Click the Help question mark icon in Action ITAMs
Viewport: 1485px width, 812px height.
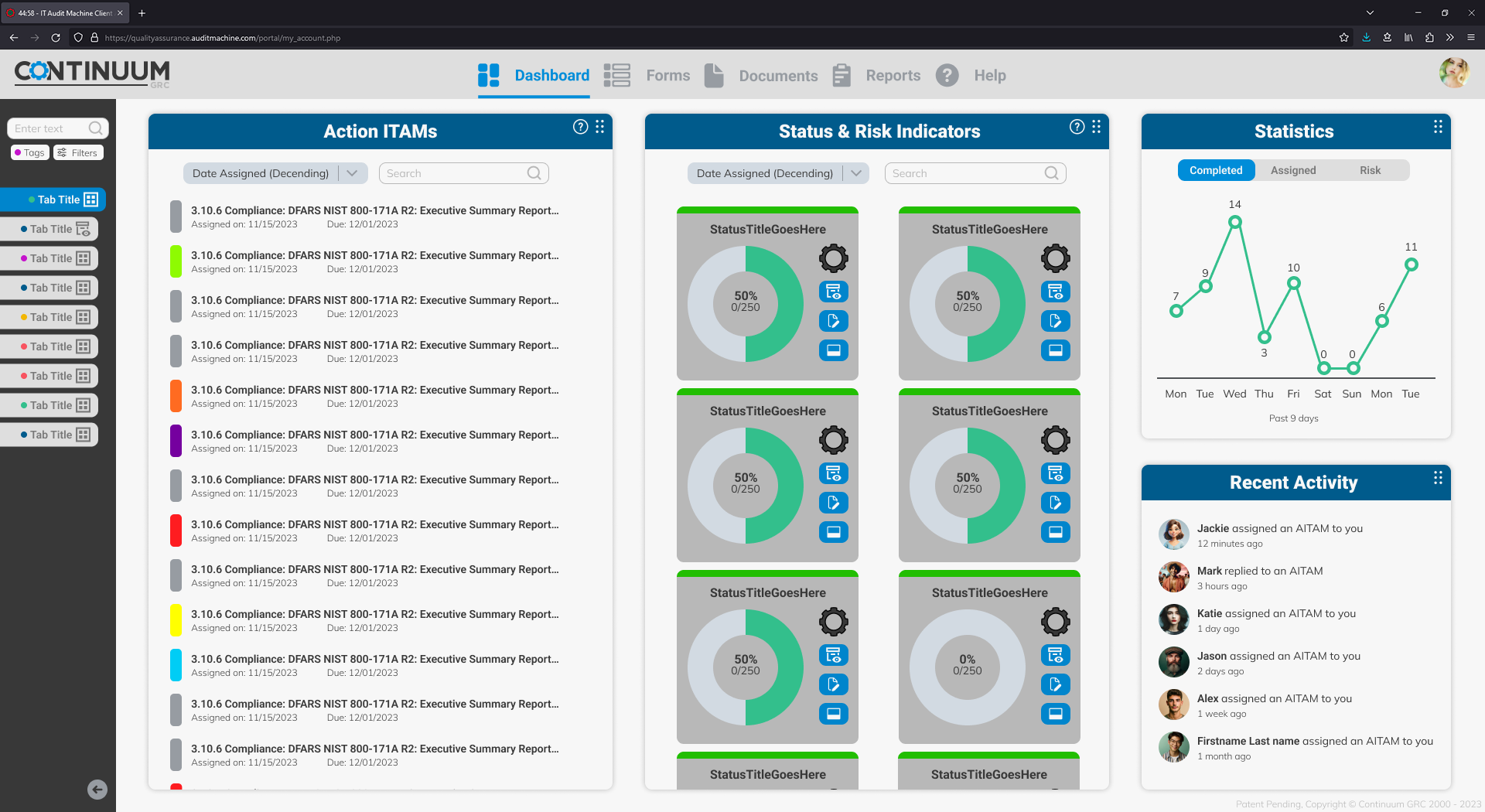click(x=580, y=128)
